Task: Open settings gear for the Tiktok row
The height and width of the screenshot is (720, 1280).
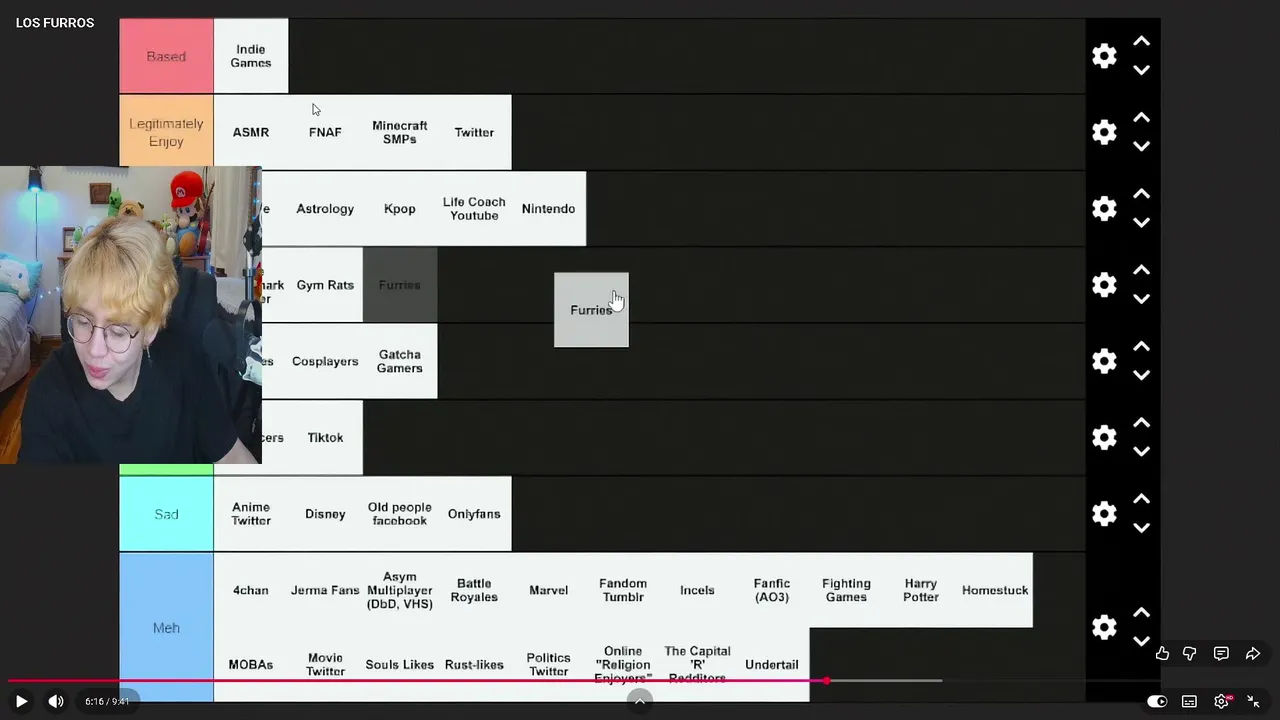Action: 1104,437
